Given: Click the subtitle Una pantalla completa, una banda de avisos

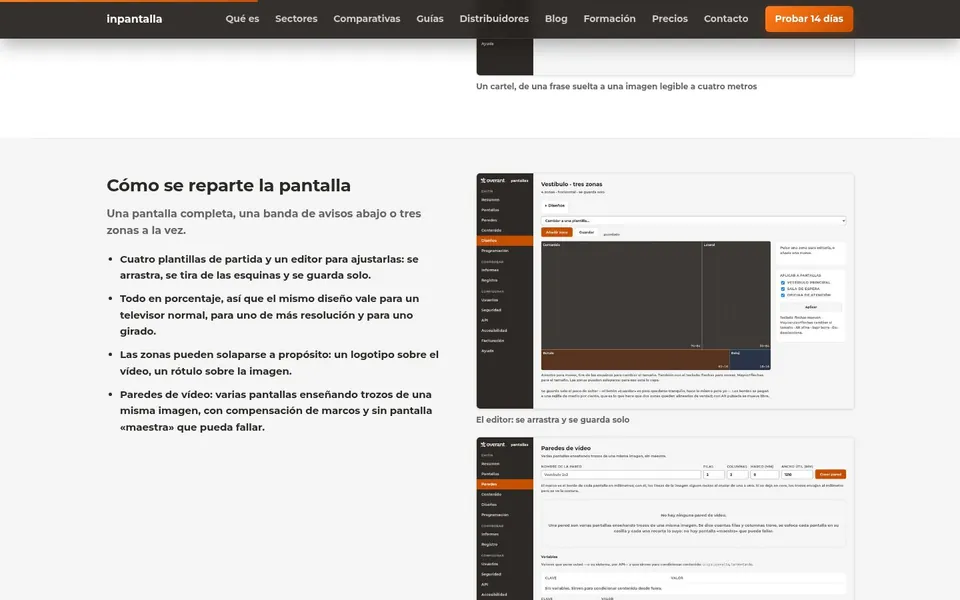Looking at the screenshot, I should click(264, 222).
